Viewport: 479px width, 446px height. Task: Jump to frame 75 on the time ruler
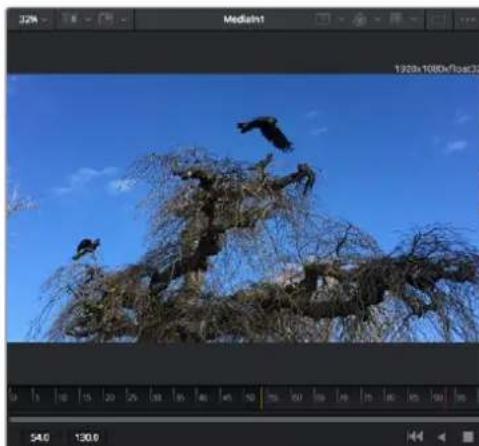pyautogui.click(x=368, y=397)
